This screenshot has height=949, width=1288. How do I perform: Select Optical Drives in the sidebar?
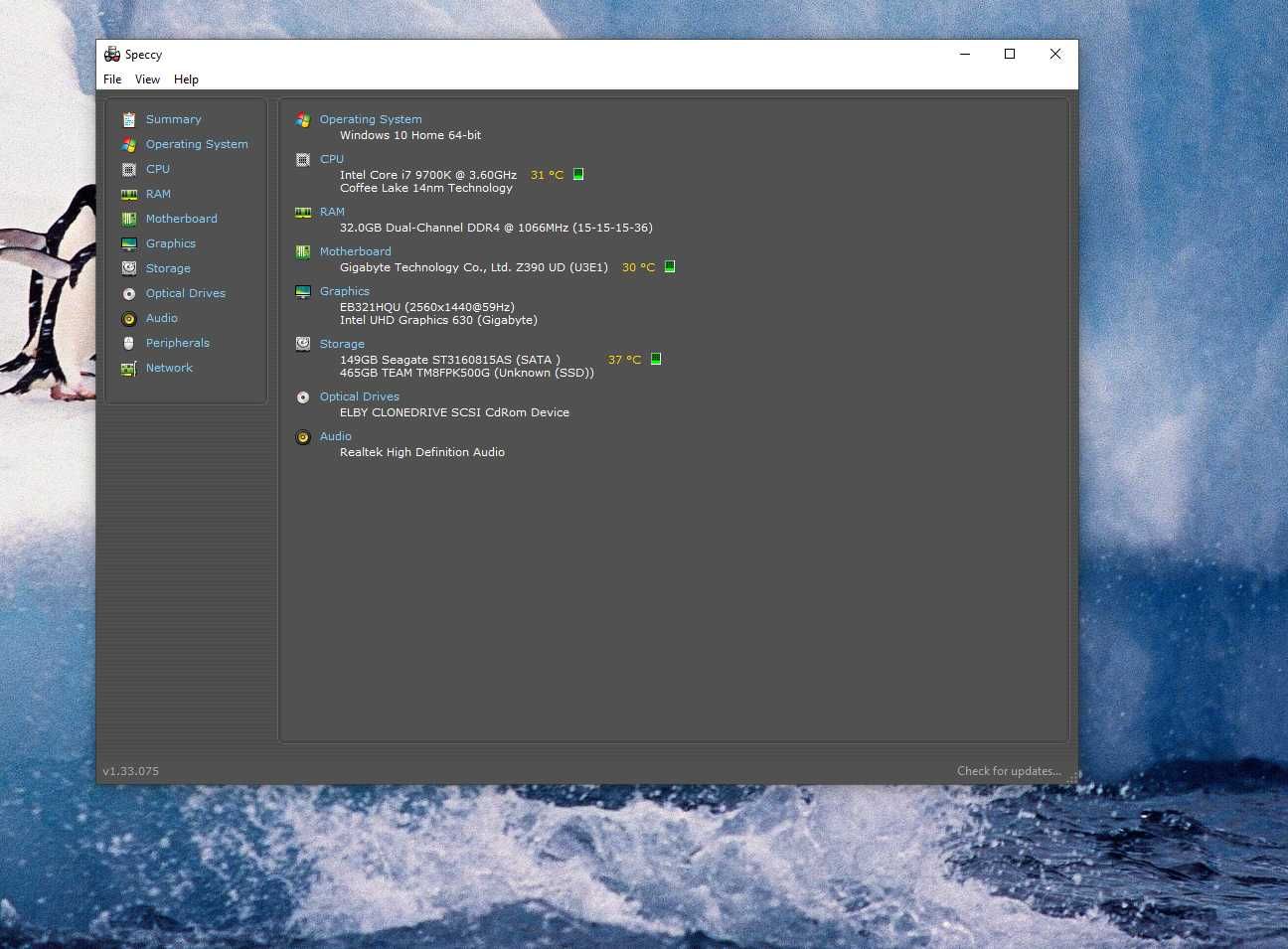pos(186,293)
